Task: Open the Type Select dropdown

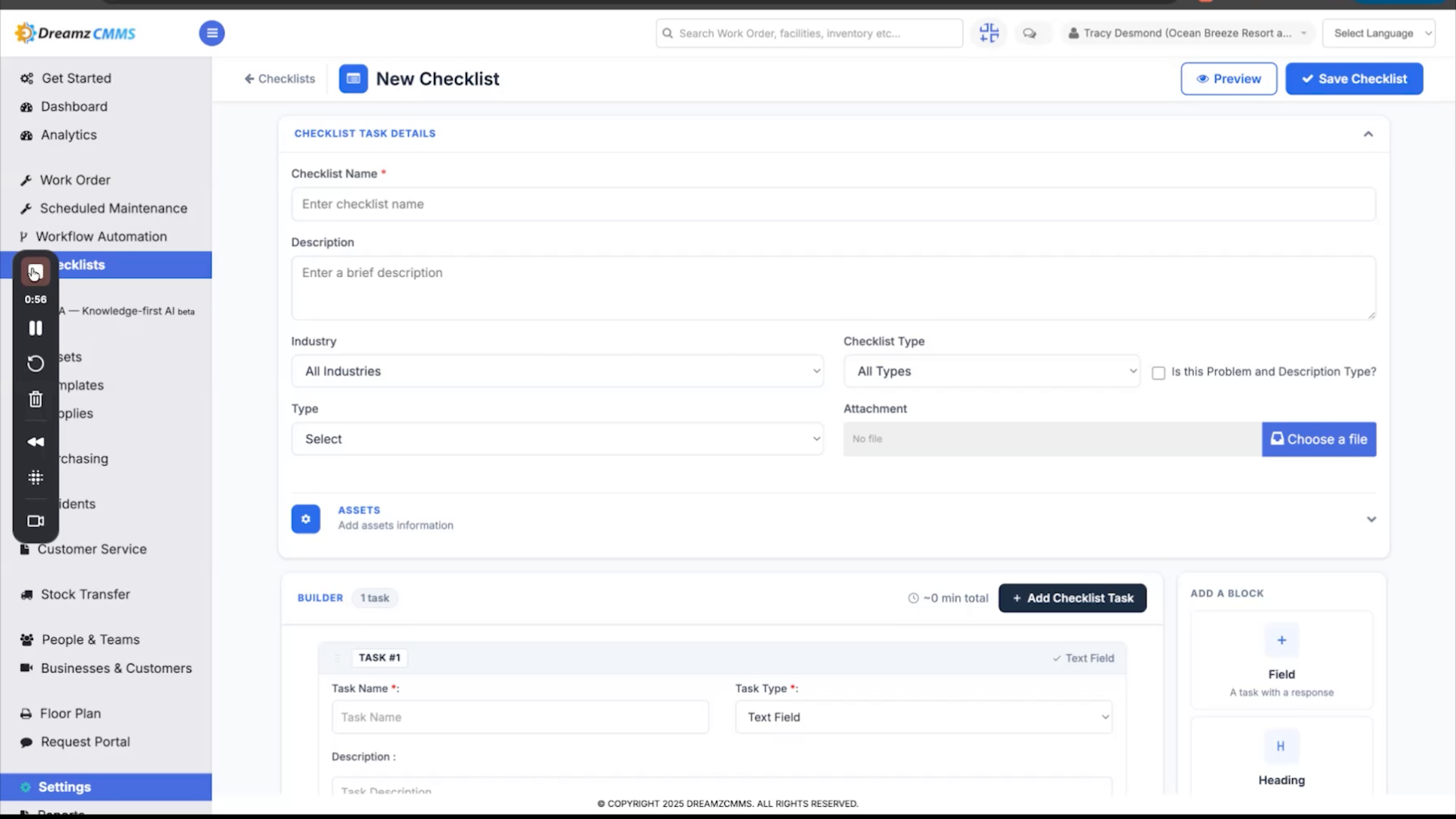Action: (x=557, y=439)
